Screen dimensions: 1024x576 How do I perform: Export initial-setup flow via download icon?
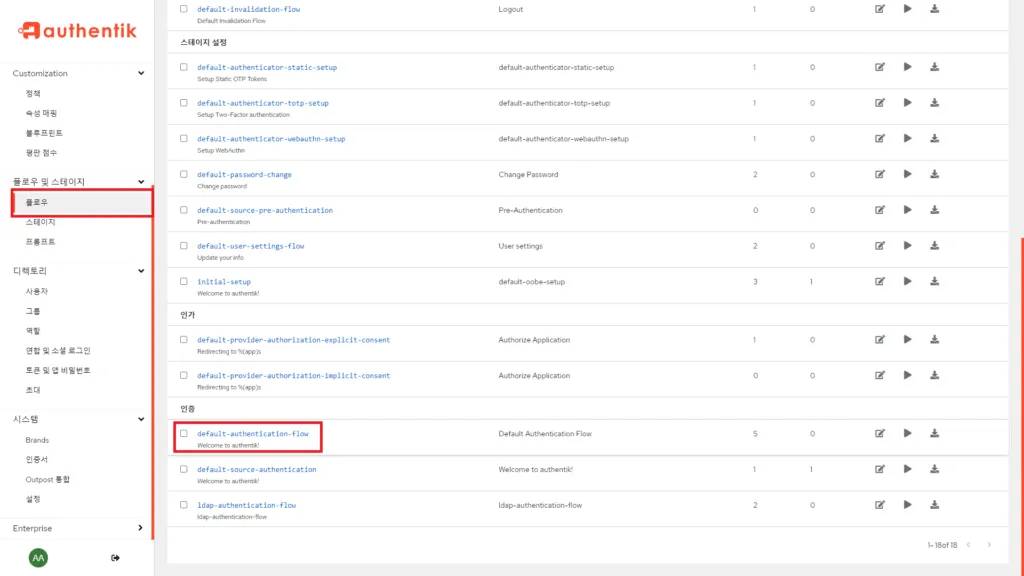934,281
